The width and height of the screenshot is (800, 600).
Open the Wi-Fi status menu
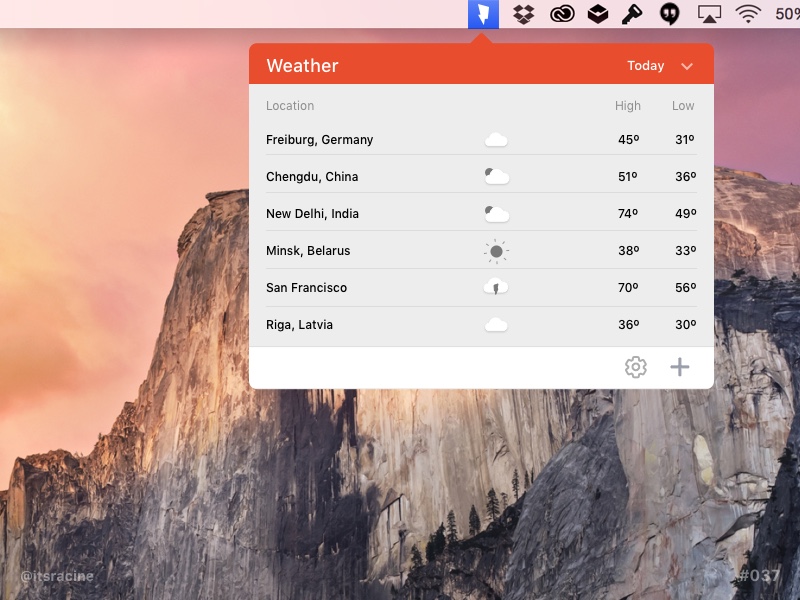point(747,14)
